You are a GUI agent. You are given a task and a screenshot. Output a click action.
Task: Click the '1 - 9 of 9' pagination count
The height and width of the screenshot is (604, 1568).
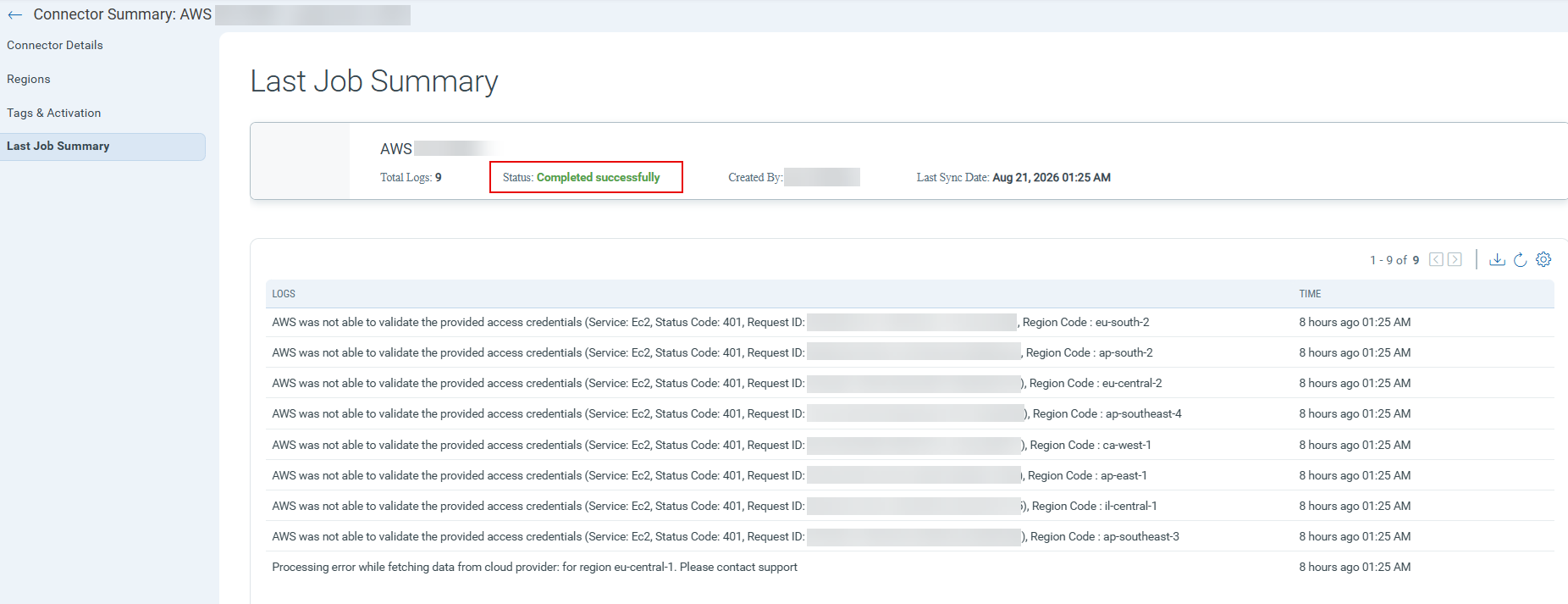(1394, 260)
